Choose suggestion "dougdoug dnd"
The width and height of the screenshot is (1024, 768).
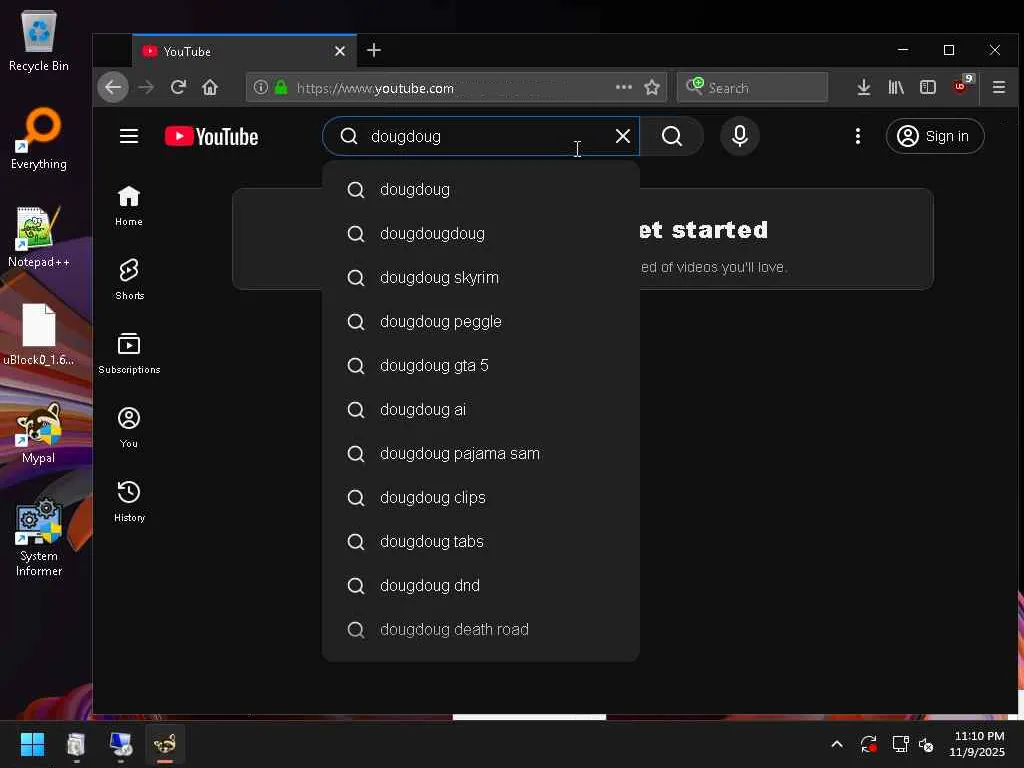point(481,585)
